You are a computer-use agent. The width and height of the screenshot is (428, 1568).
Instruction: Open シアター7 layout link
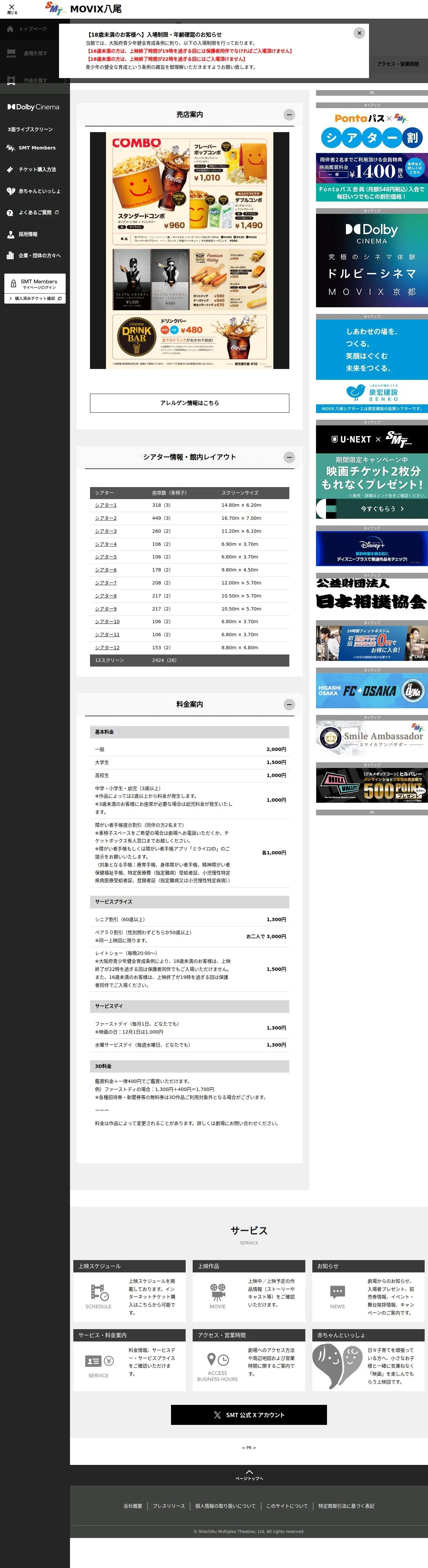pos(106,583)
